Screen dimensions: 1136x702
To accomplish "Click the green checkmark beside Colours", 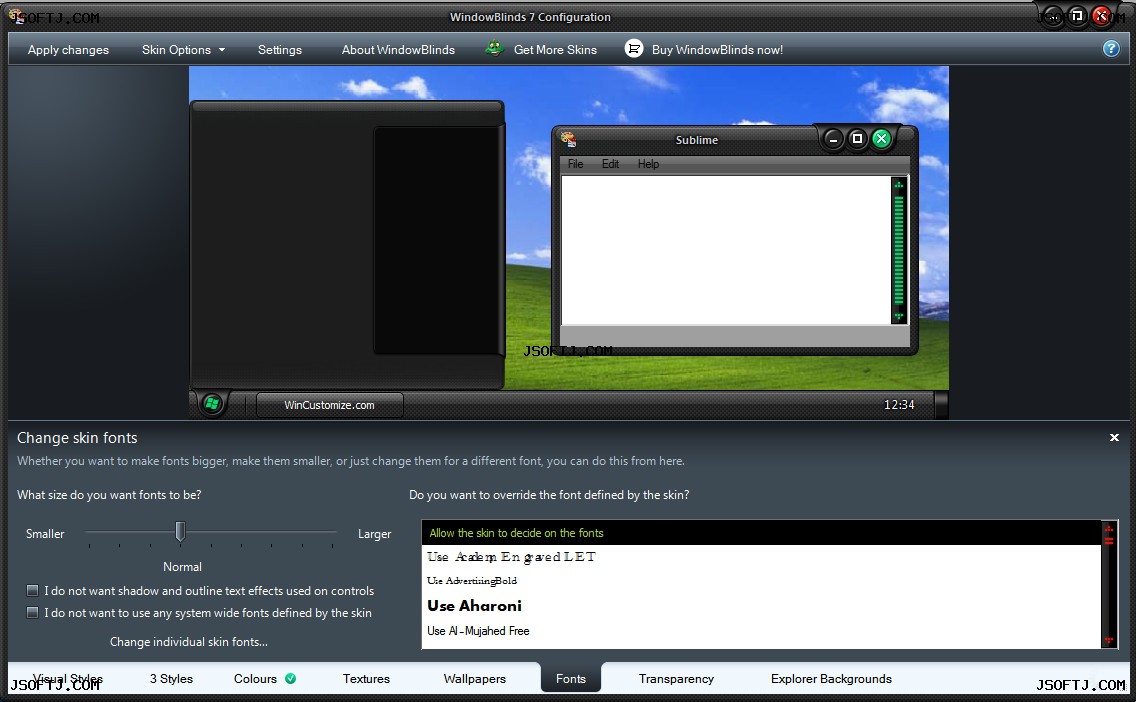I will pyautogui.click(x=291, y=679).
